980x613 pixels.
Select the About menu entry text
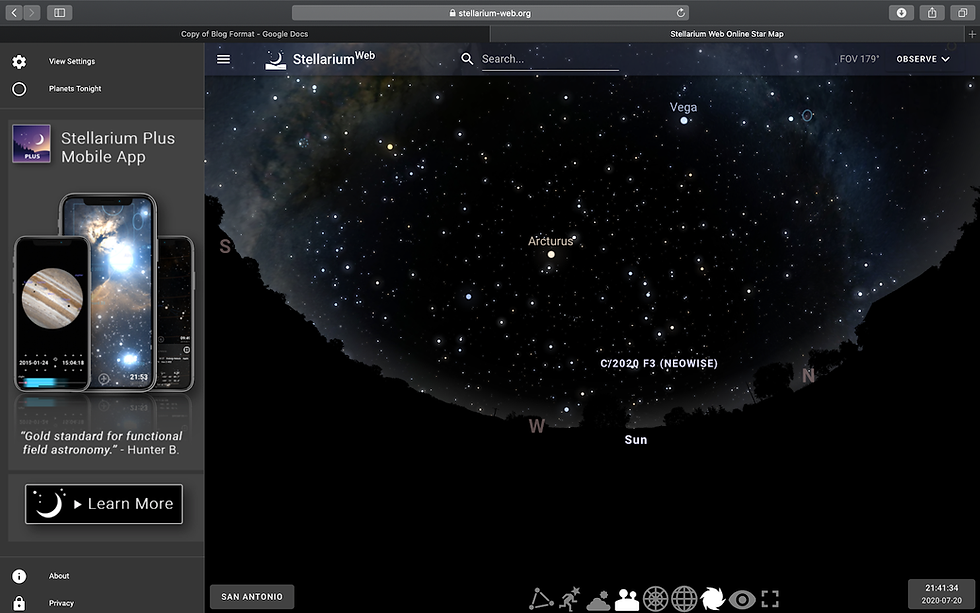(x=59, y=576)
